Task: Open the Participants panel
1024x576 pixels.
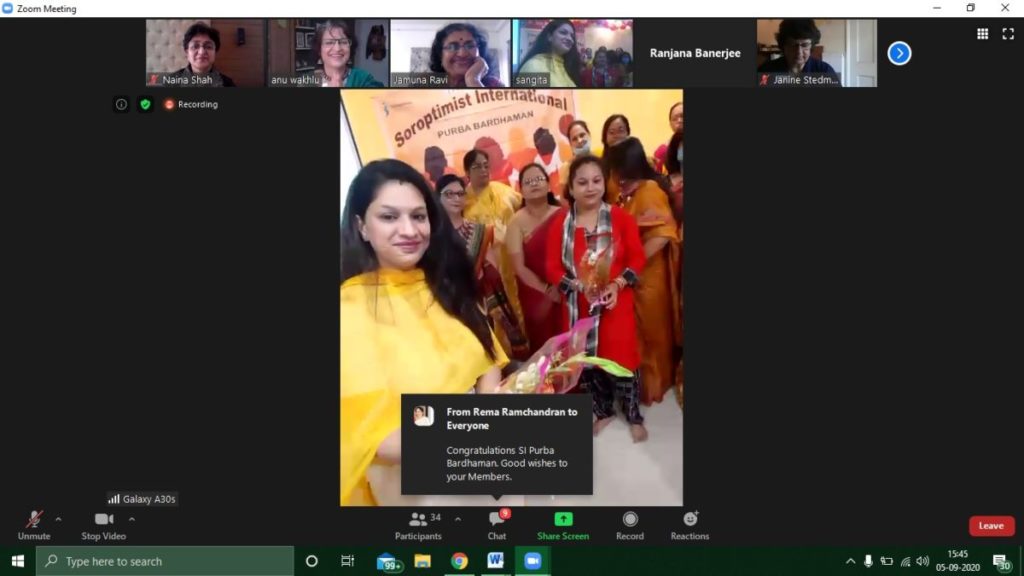Action: click(x=418, y=525)
